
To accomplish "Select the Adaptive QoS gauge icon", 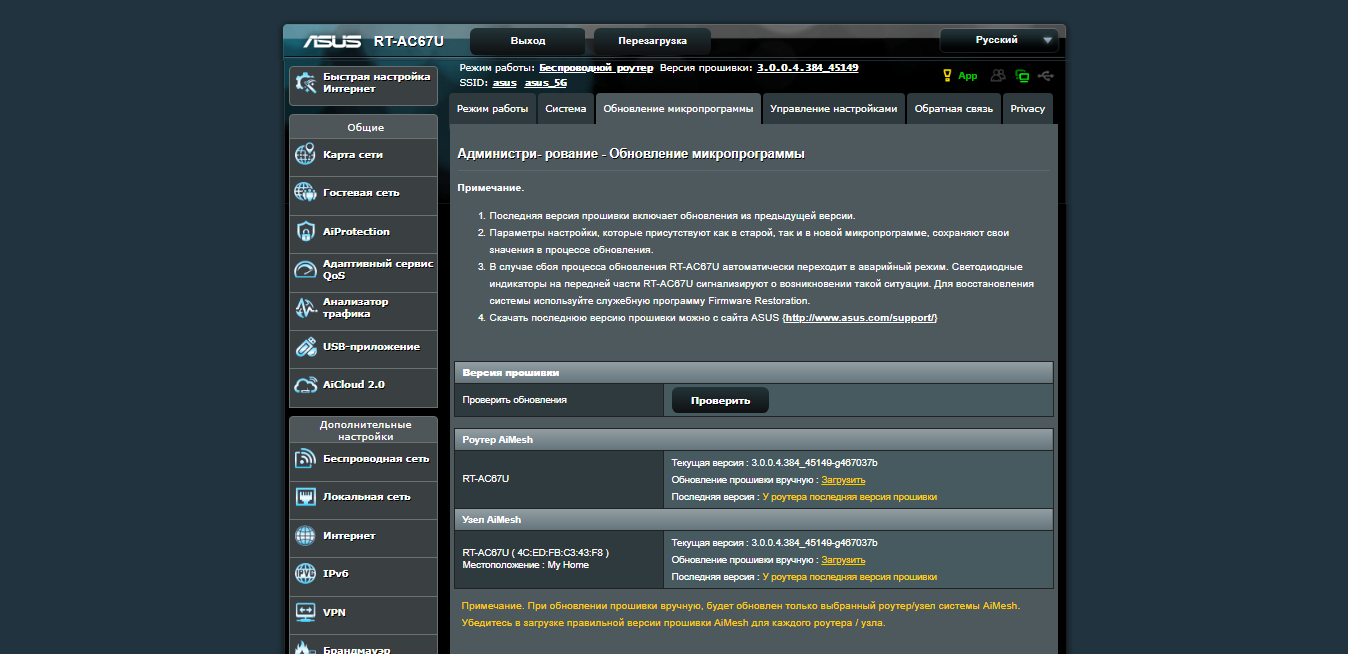I will tap(306, 270).
